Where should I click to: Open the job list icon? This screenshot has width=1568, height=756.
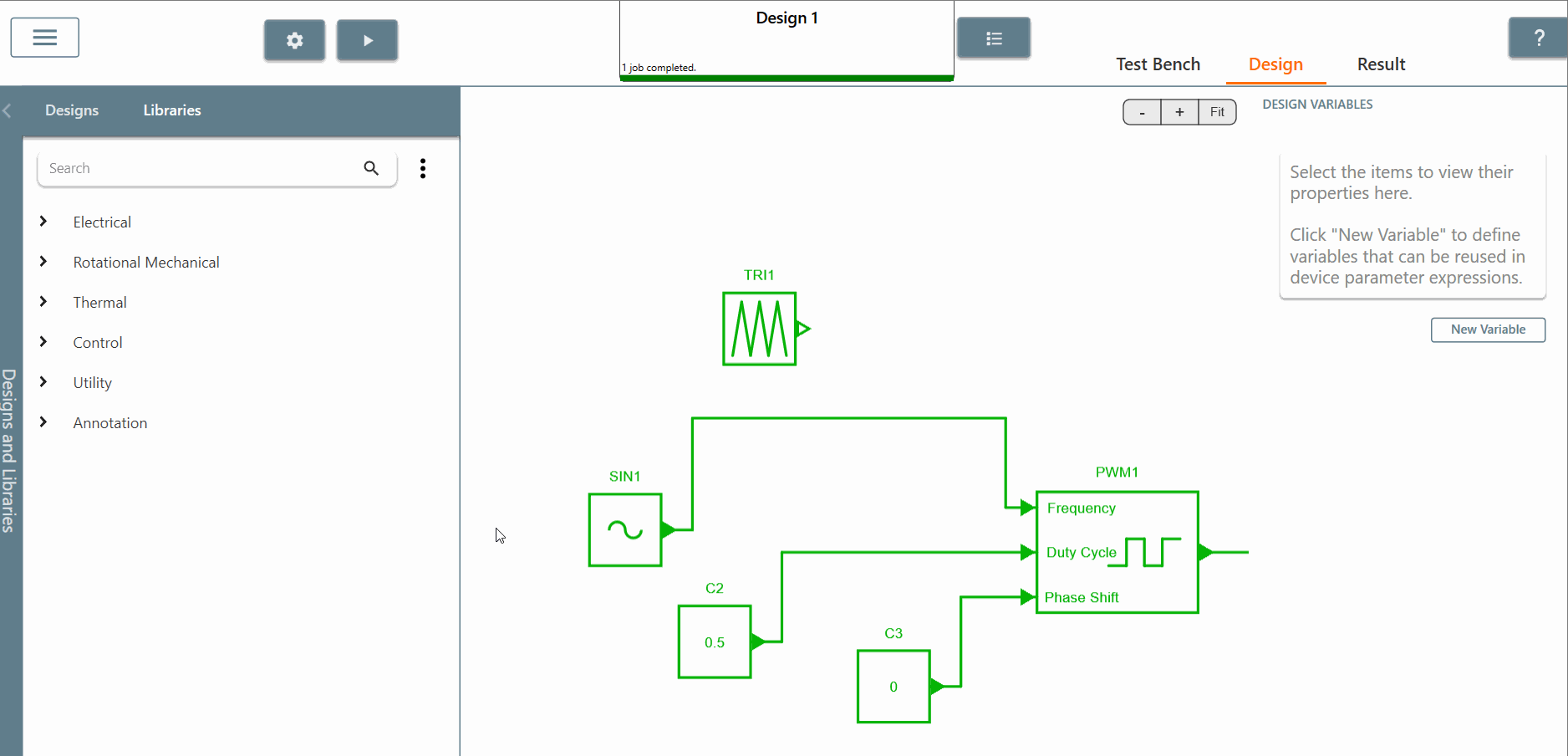(x=993, y=38)
